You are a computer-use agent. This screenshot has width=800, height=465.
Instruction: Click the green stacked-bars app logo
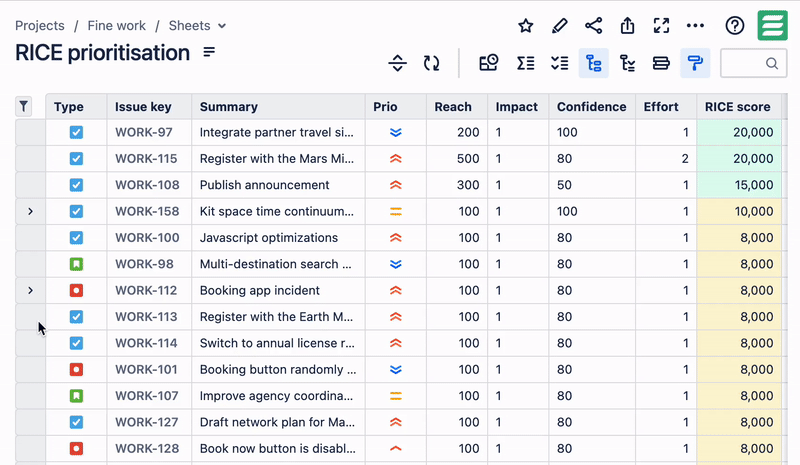pyautogui.click(x=772, y=25)
